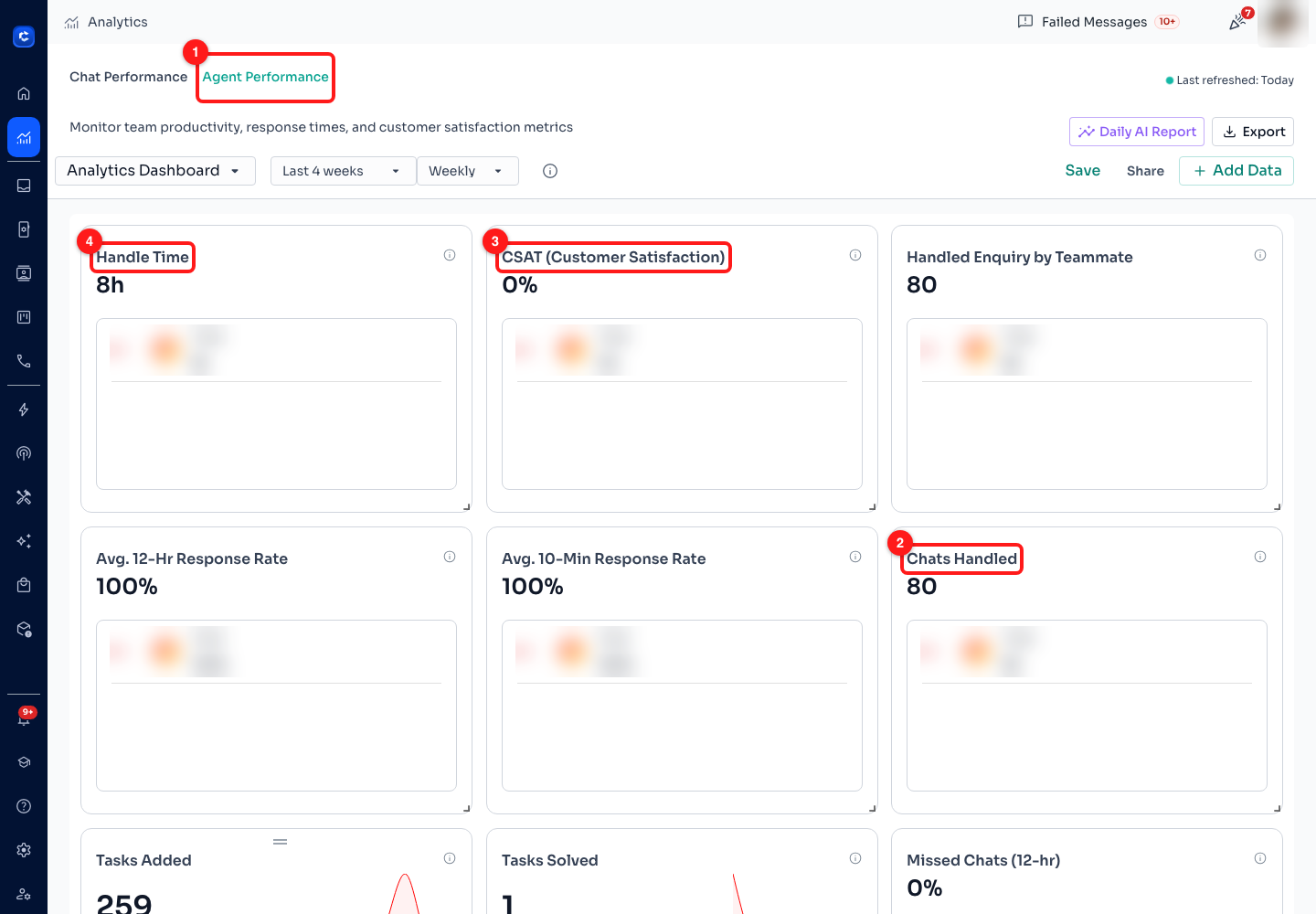Click the Export button

[1253, 132]
